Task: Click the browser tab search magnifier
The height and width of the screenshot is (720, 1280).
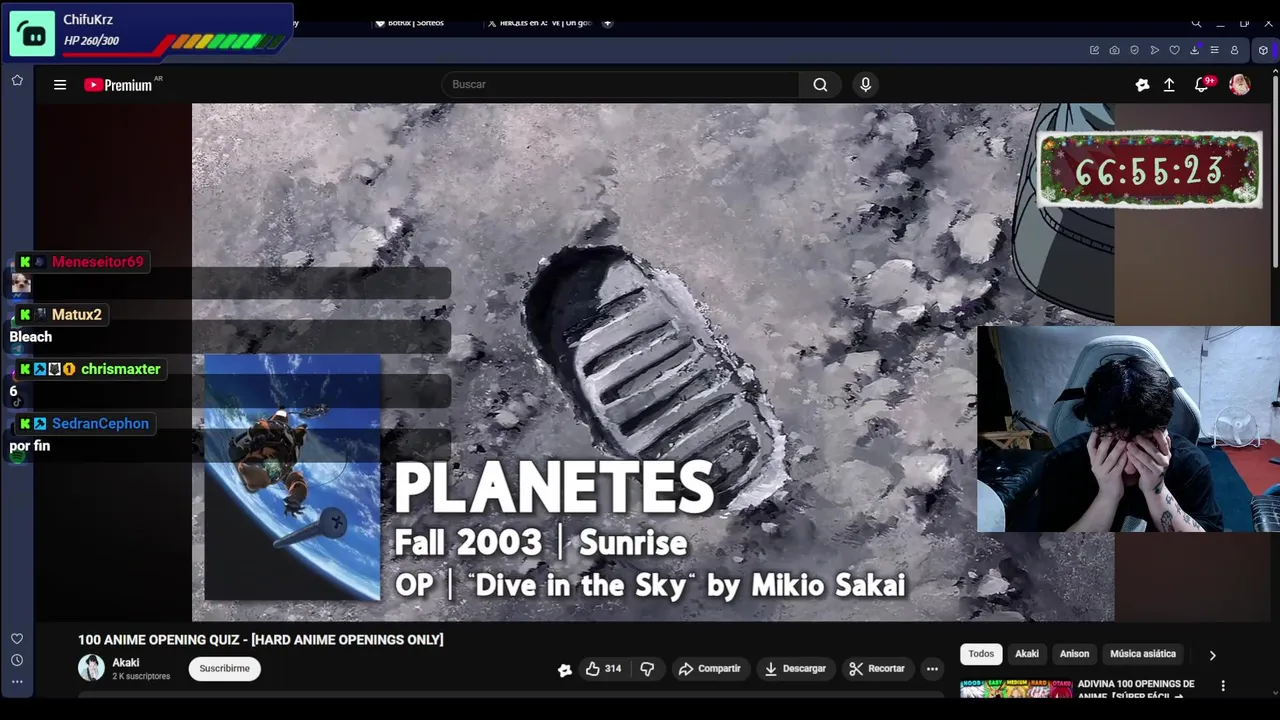Action: (1196, 23)
